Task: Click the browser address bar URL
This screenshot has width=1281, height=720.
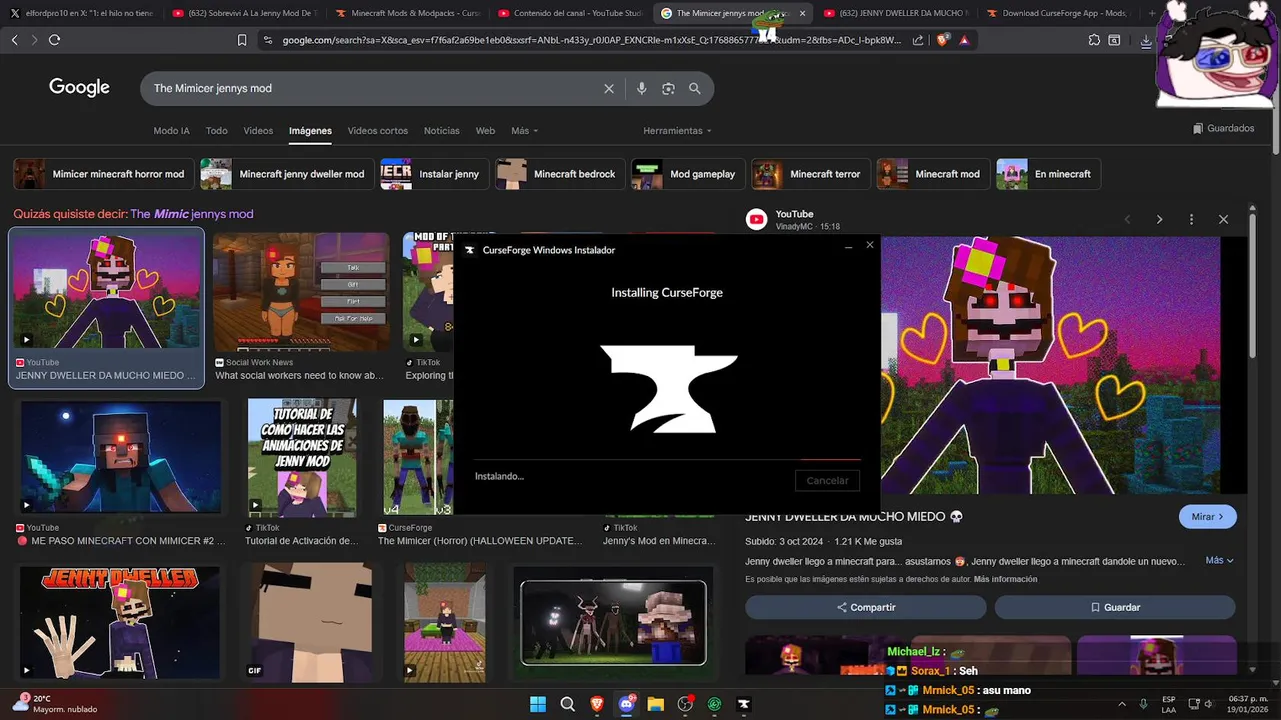Action: 591,40
